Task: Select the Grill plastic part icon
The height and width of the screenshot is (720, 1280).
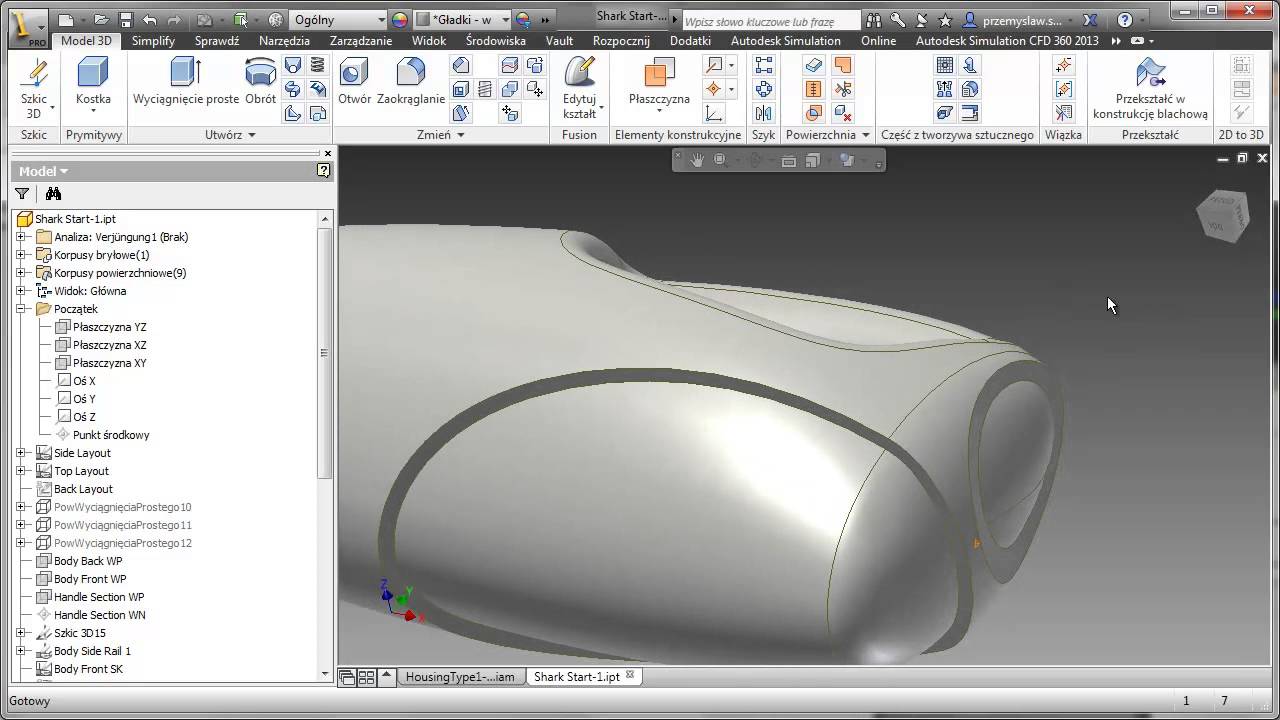Action: (x=944, y=65)
